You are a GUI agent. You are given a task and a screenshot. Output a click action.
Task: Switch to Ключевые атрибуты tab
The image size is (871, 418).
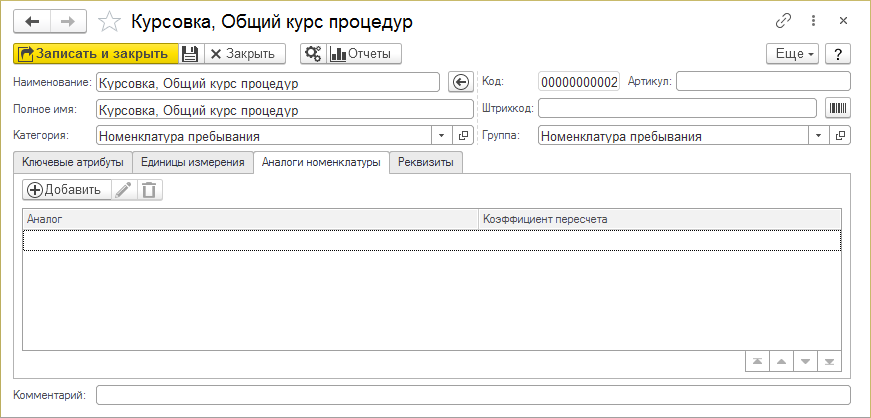pyautogui.click(x=72, y=162)
